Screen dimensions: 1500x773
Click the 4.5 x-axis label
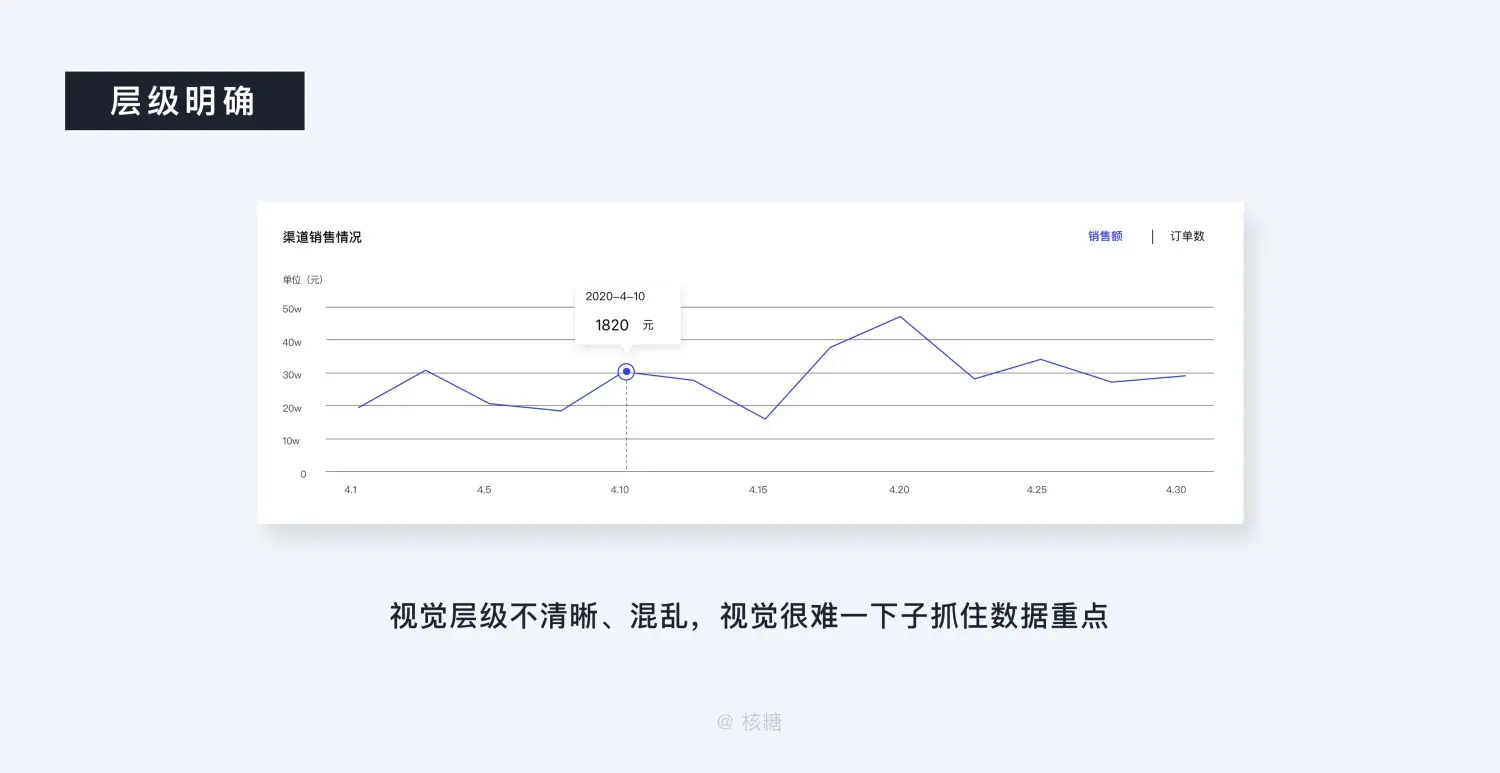tap(484, 490)
